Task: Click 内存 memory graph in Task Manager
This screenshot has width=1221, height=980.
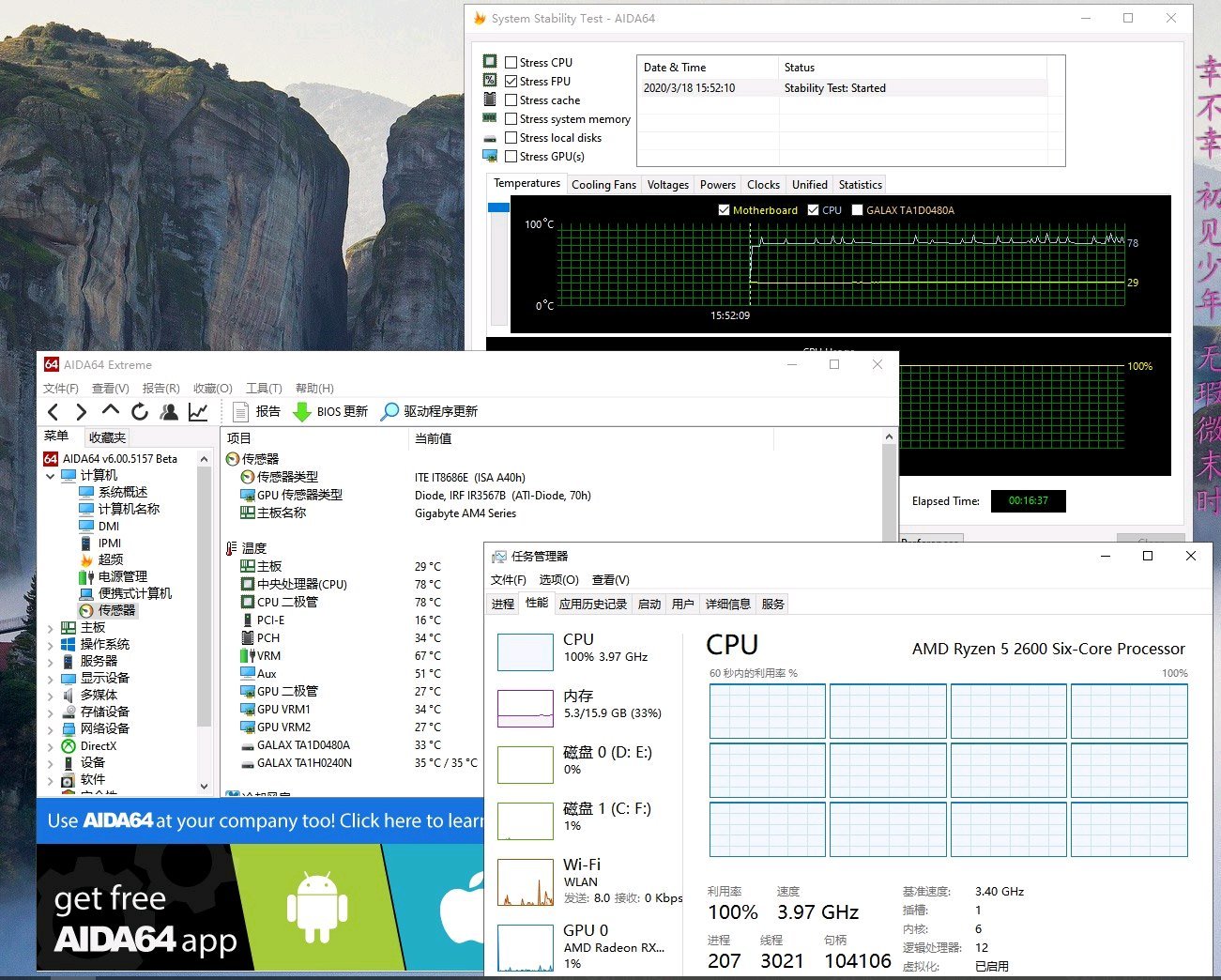Action: point(526,708)
